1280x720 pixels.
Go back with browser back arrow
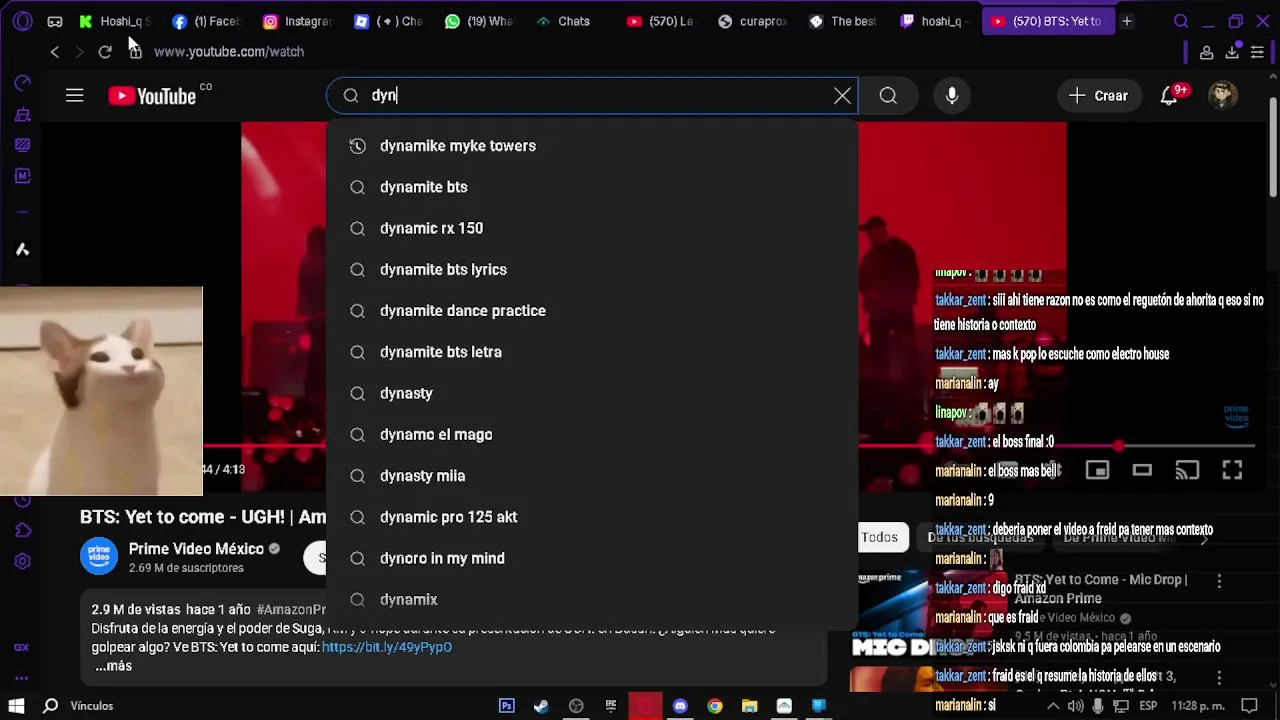pyautogui.click(x=55, y=52)
